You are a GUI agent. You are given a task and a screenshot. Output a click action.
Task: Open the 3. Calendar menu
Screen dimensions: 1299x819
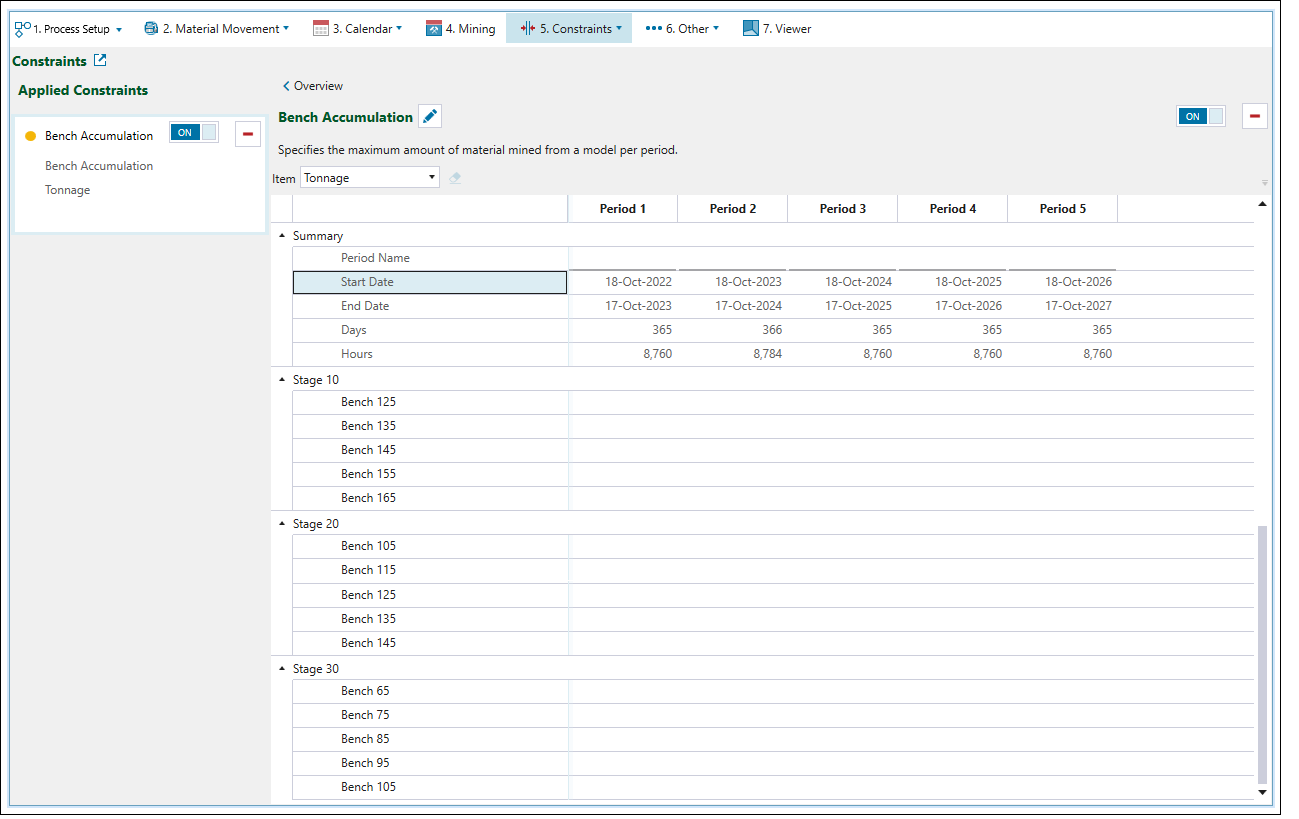pos(358,29)
